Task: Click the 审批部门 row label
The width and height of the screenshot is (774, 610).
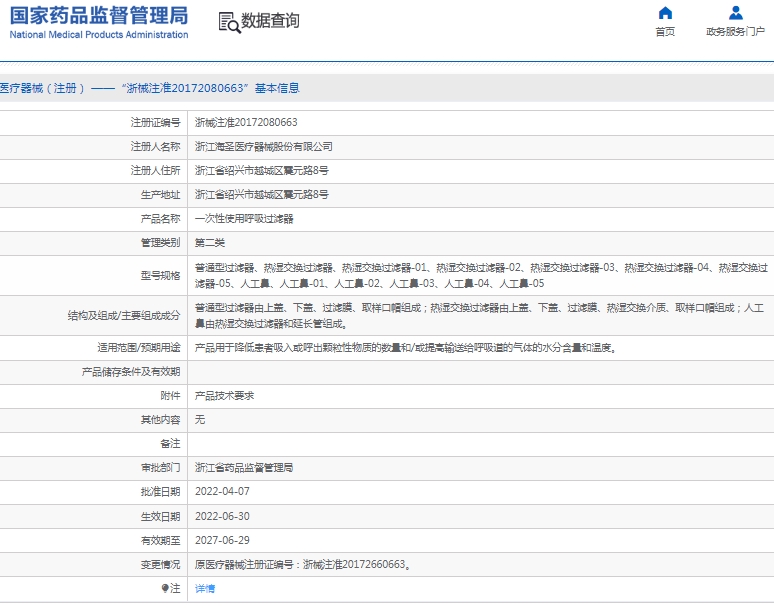Action: point(160,467)
